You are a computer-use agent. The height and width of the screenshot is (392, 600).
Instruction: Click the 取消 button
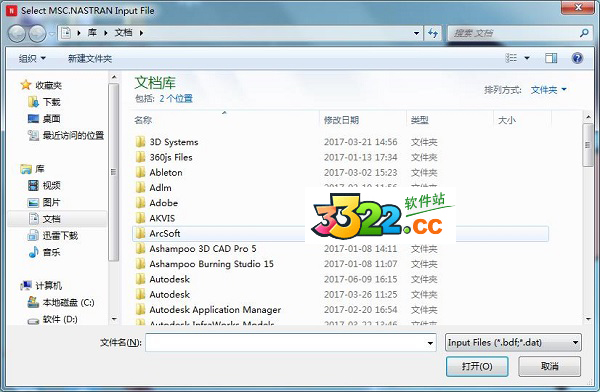click(x=549, y=366)
